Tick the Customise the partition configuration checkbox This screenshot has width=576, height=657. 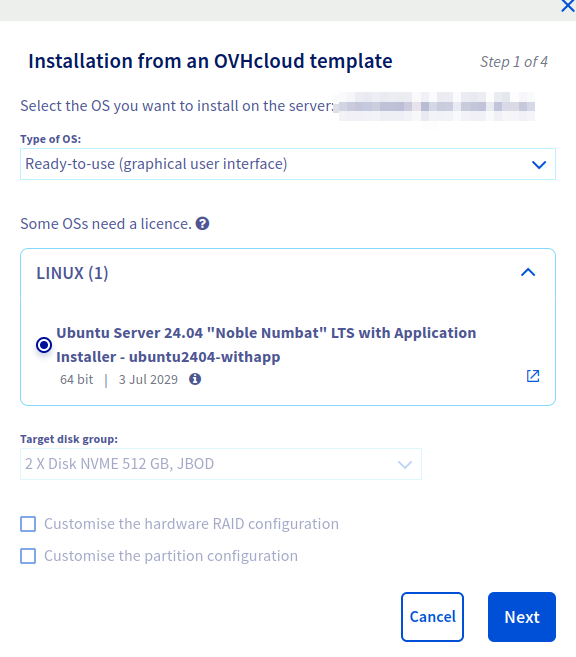[x=28, y=556]
